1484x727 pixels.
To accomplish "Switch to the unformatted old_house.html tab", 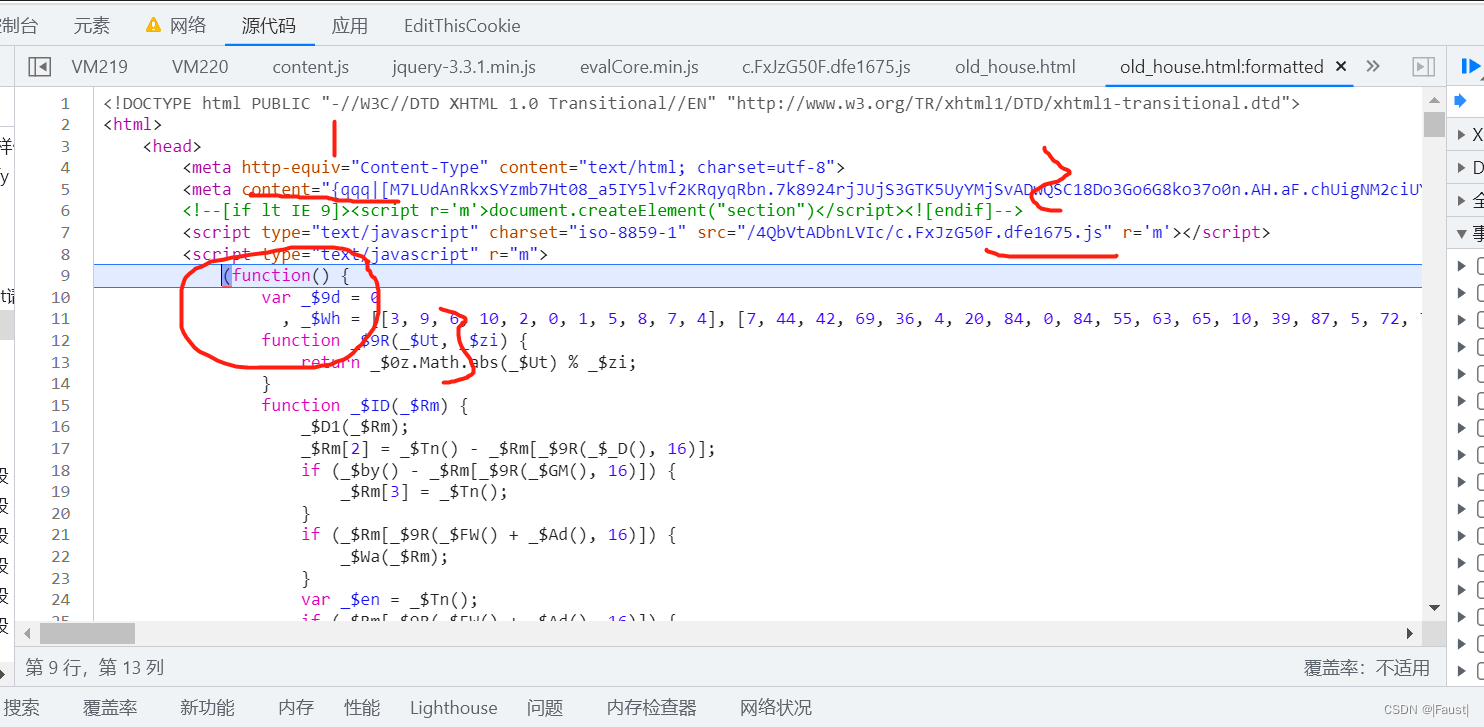I will click(x=1015, y=67).
